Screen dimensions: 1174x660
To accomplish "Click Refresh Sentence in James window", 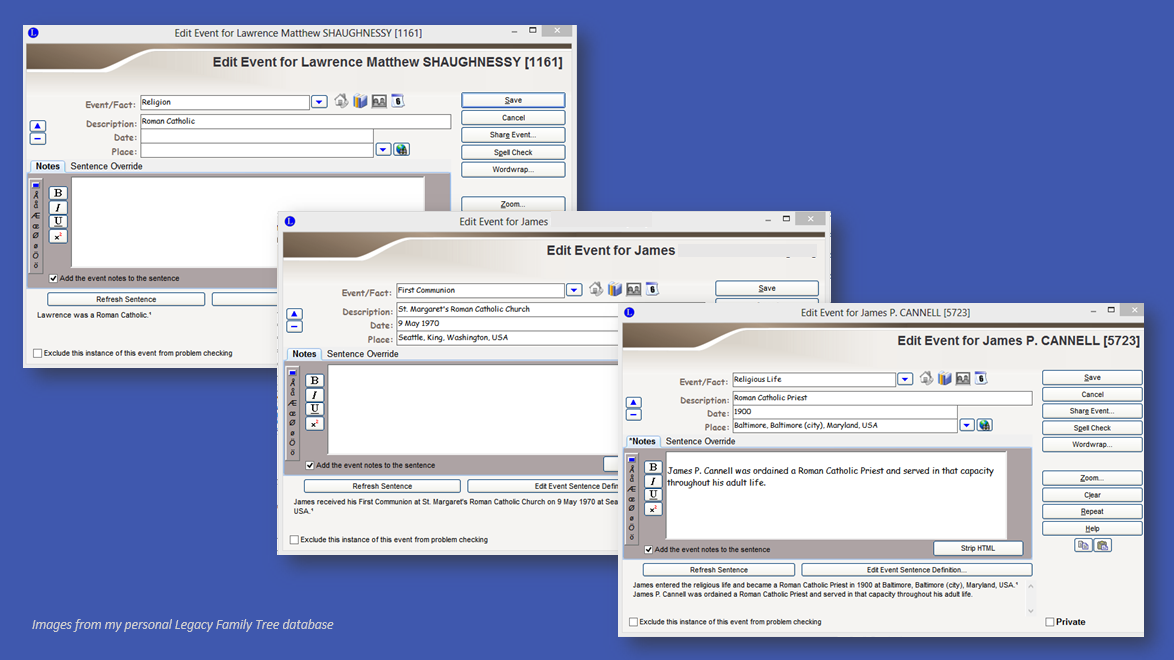I will (x=382, y=486).
